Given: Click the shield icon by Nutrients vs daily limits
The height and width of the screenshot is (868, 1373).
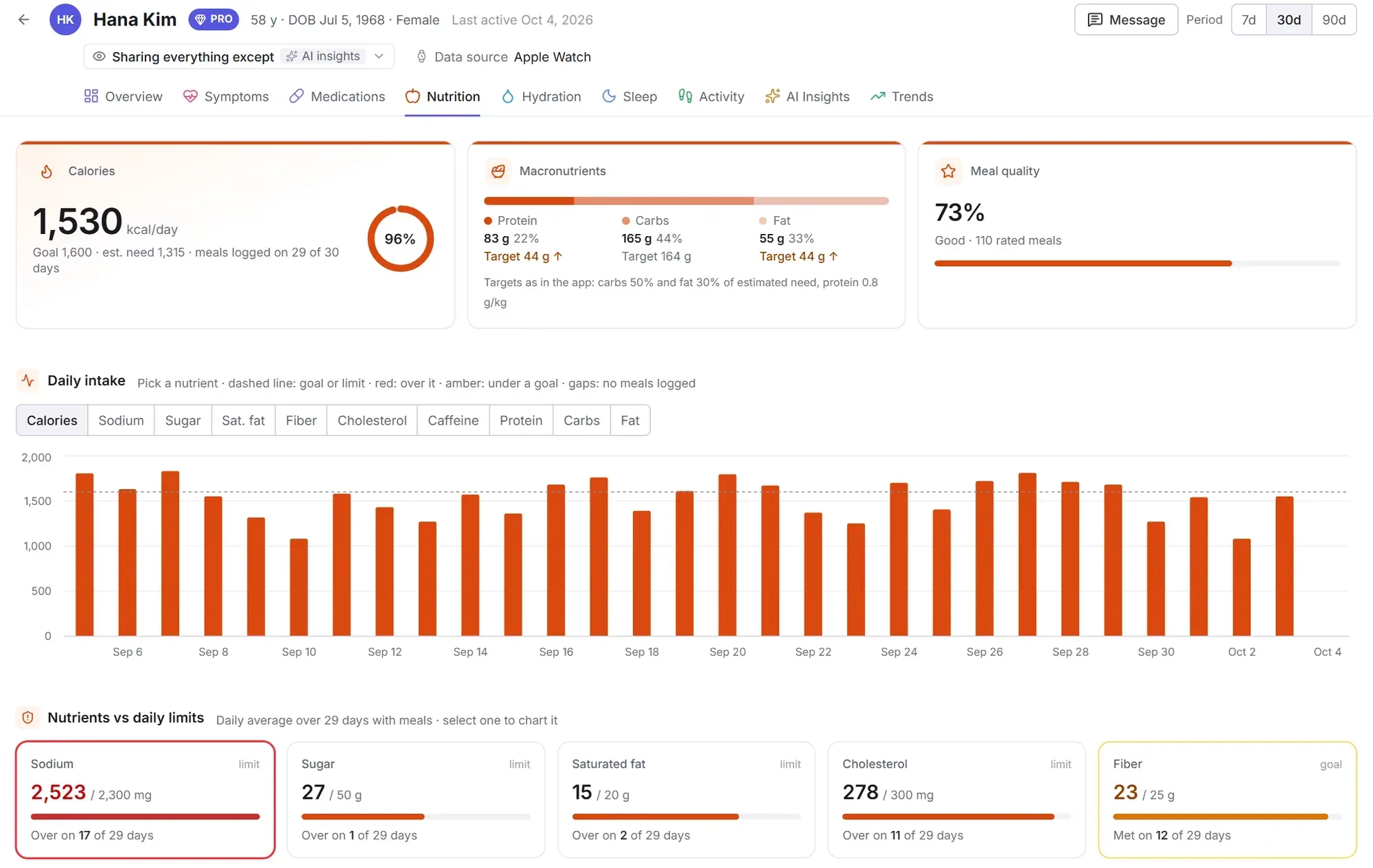Looking at the screenshot, I should coord(28,718).
